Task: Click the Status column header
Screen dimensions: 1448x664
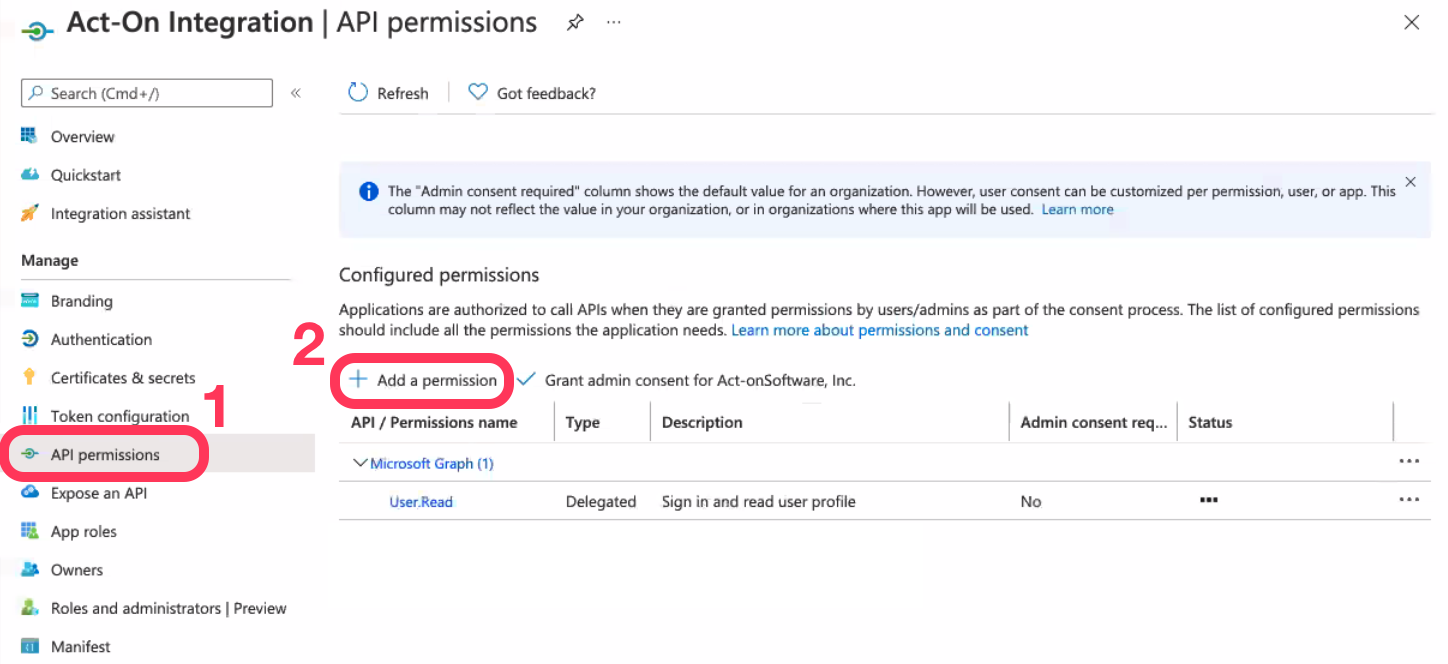Action: pos(1210,422)
